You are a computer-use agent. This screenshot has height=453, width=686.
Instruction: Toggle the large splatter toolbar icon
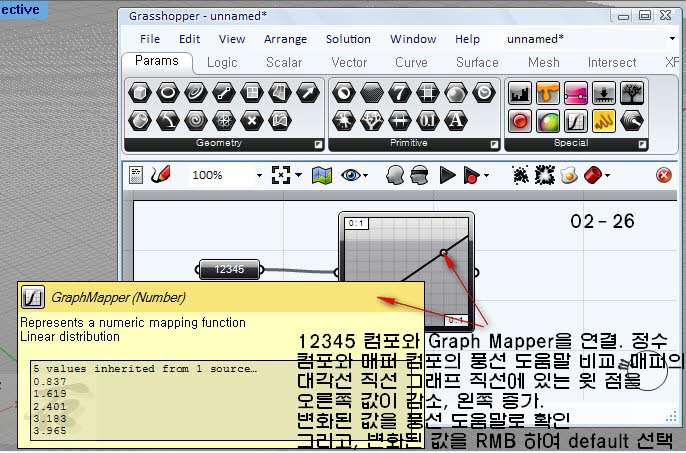[x=545, y=175]
